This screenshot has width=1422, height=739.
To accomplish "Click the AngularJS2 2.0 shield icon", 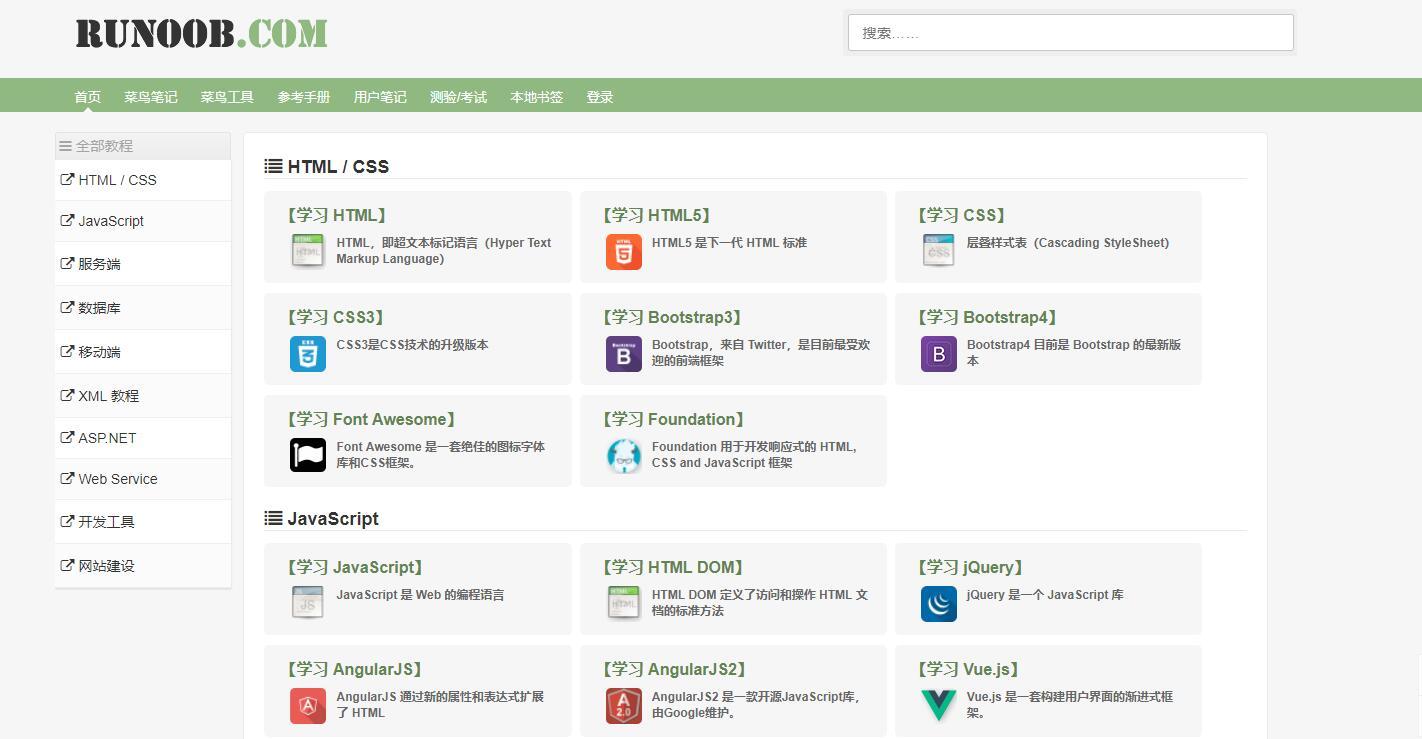I will (x=623, y=705).
